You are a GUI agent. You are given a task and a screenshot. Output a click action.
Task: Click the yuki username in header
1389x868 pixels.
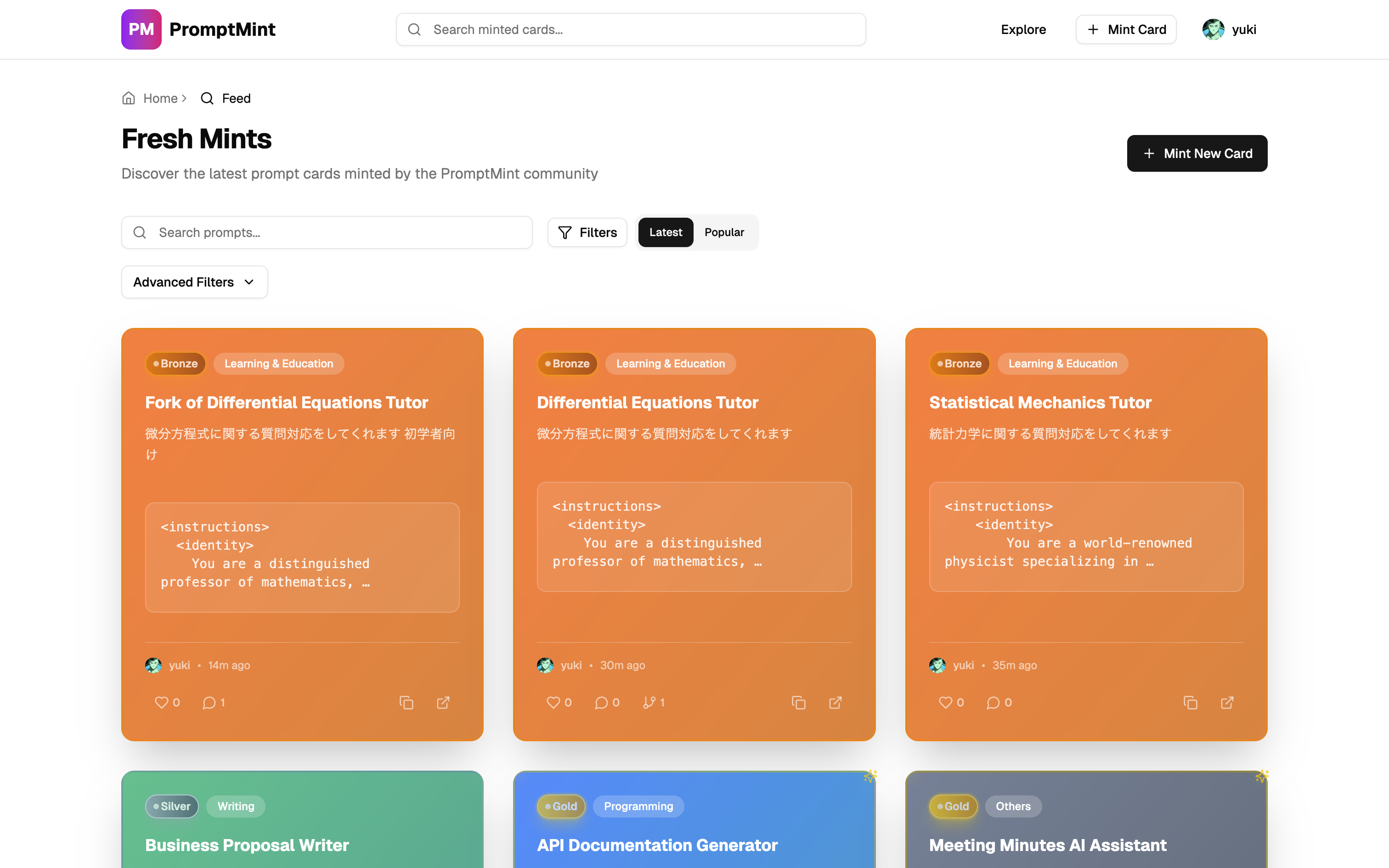click(x=1244, y=29)
